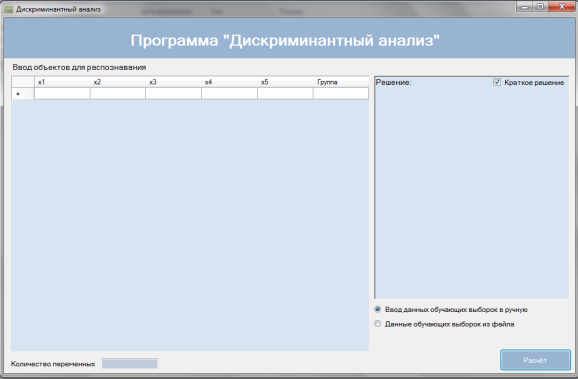Click the empty cell under x5
Viewport: 578px width, 380px height.
[285, 94]
